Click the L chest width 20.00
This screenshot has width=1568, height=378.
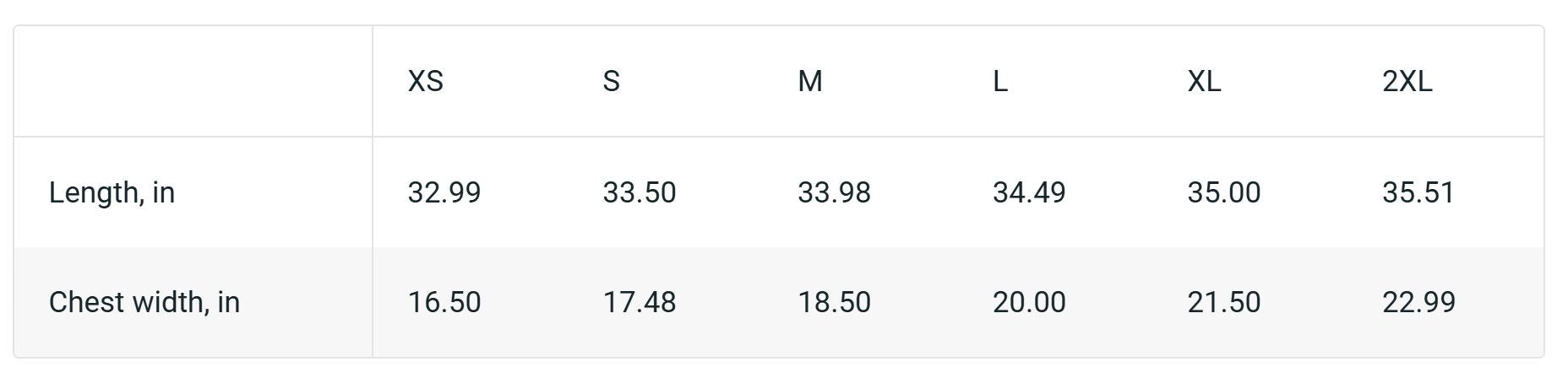[1029, 302]
